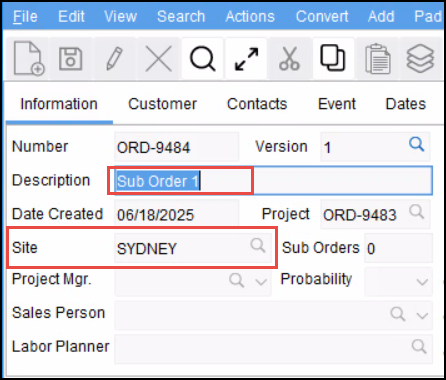Click the stacked layers icon
The image size is (446, 380).
coord(420,59)
